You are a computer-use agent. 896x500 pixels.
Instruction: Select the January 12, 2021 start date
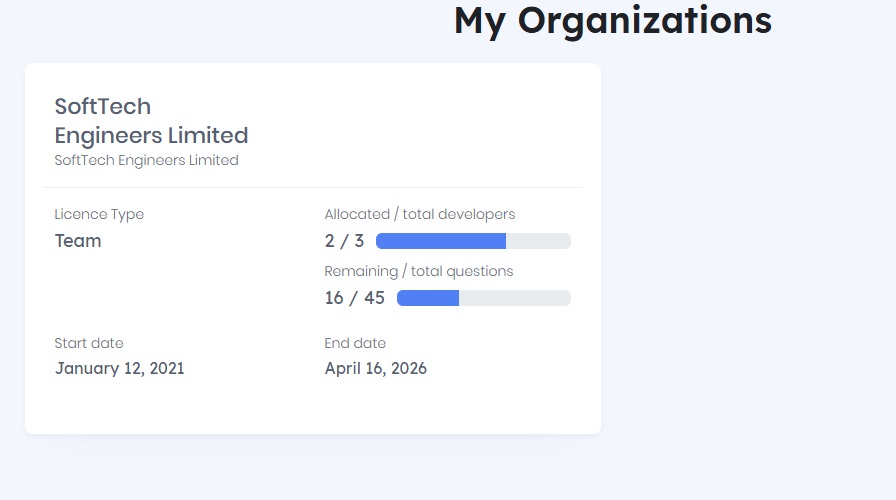119,369
